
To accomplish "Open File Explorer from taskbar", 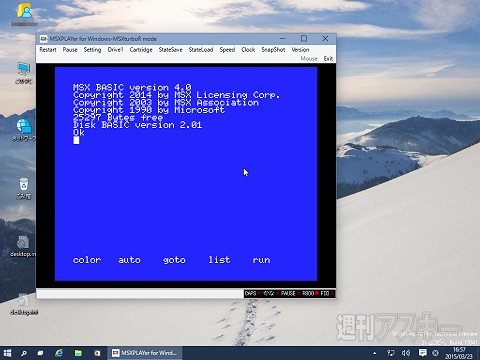I will (x=78, y=353).
